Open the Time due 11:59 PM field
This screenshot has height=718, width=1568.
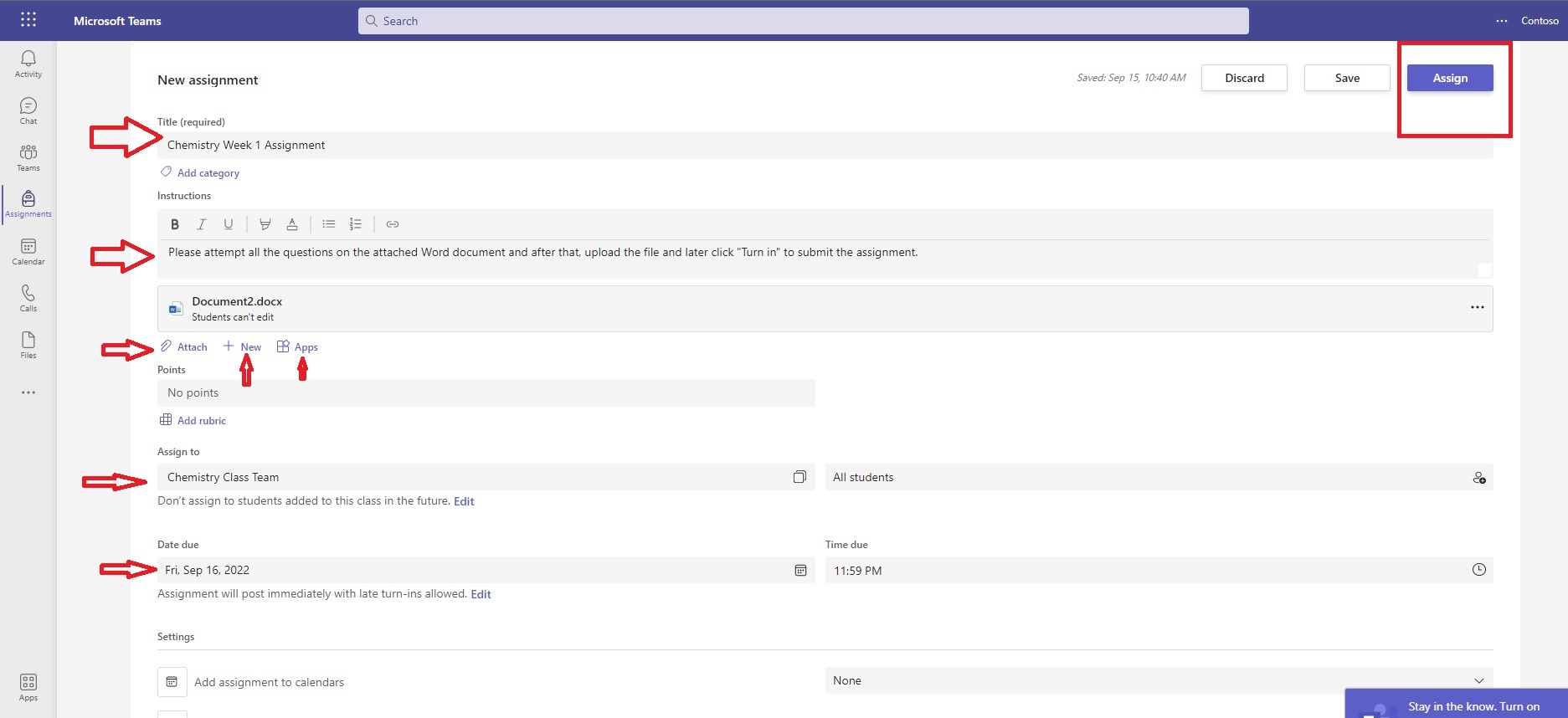pos(1159,570)
